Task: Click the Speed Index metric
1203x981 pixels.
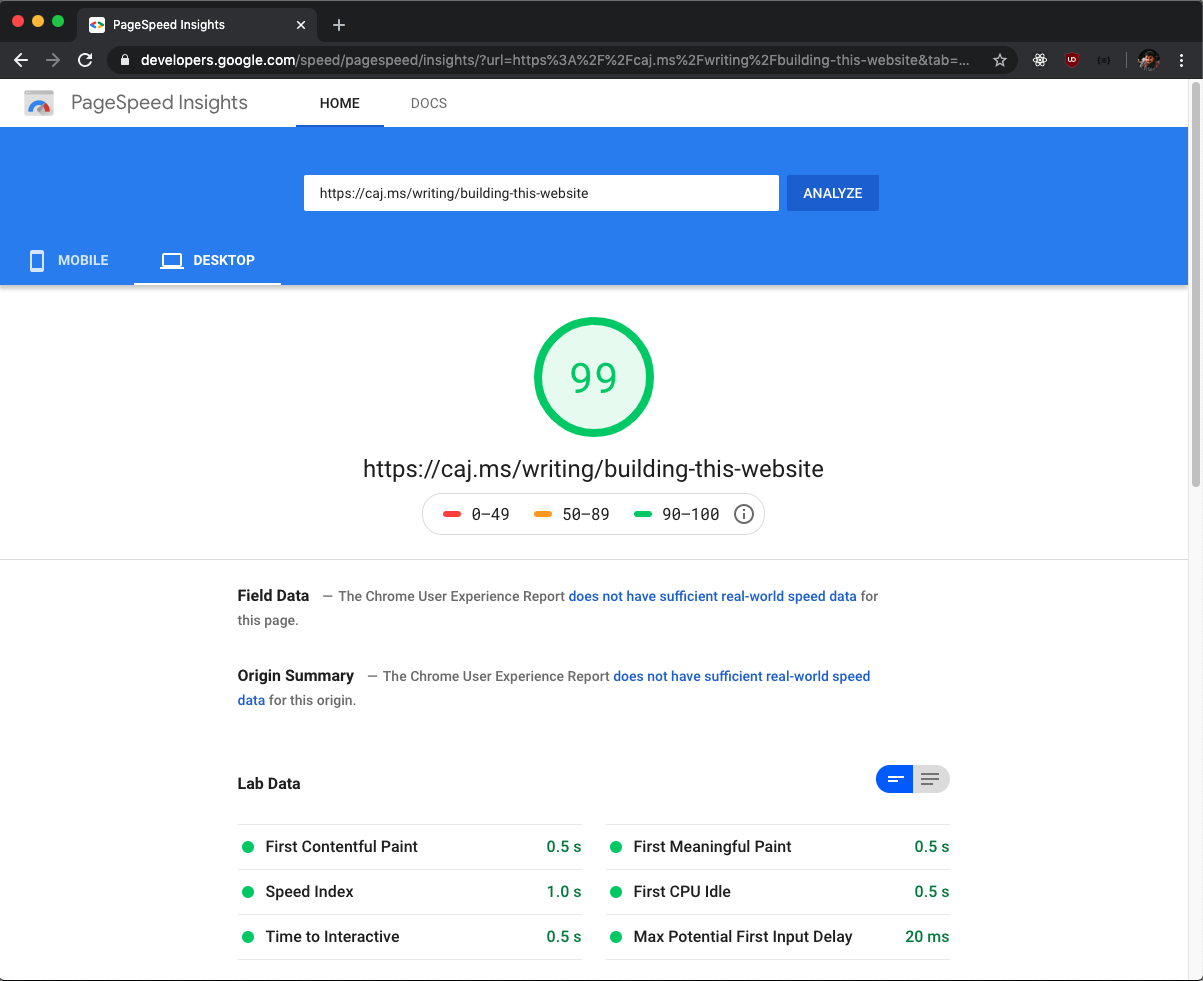Action: click(410, 891)
